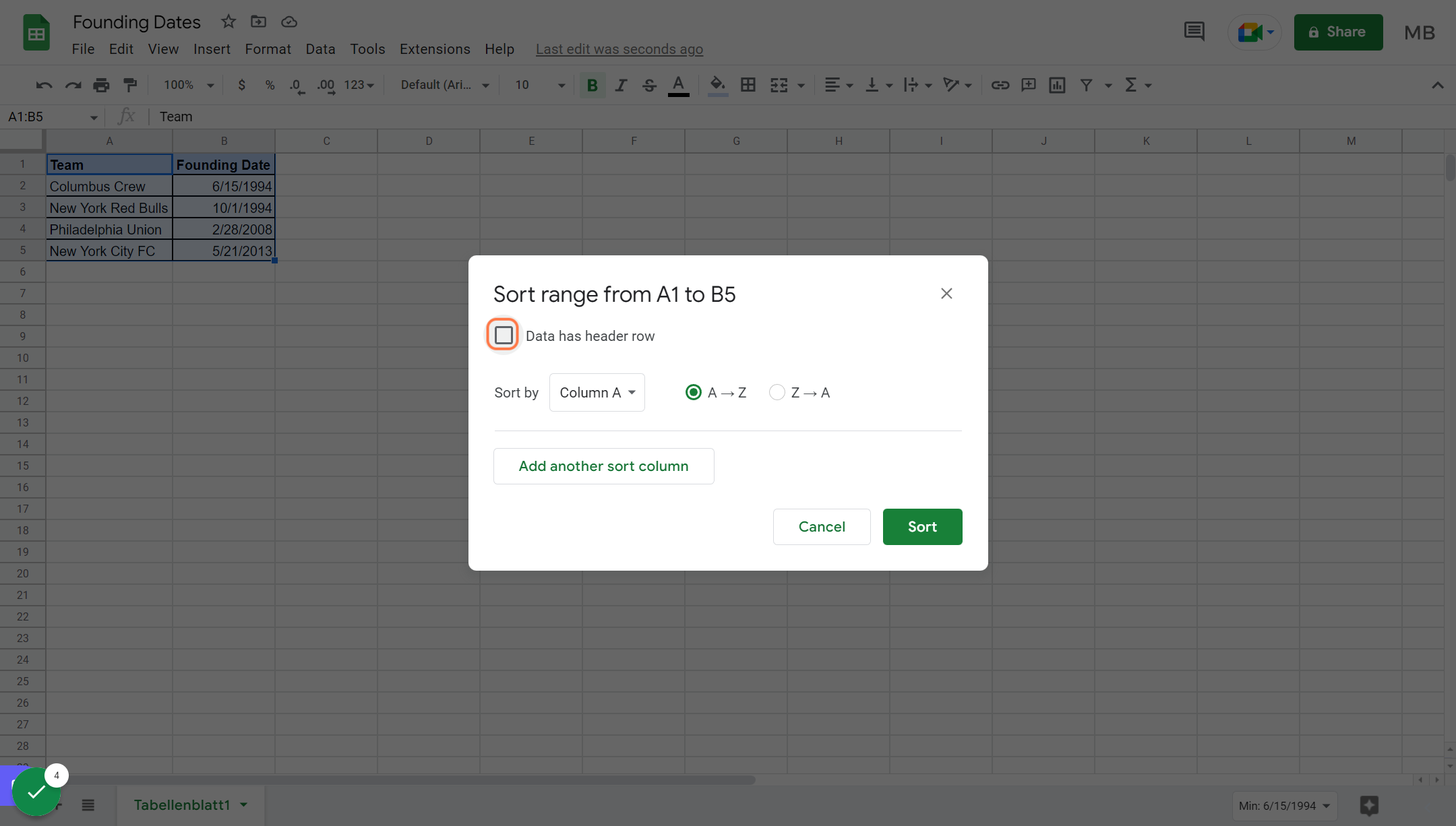The height and width of the screenshot is (826, 1456).
Task: Open the Format menu
Action: (x=268, y=49)
